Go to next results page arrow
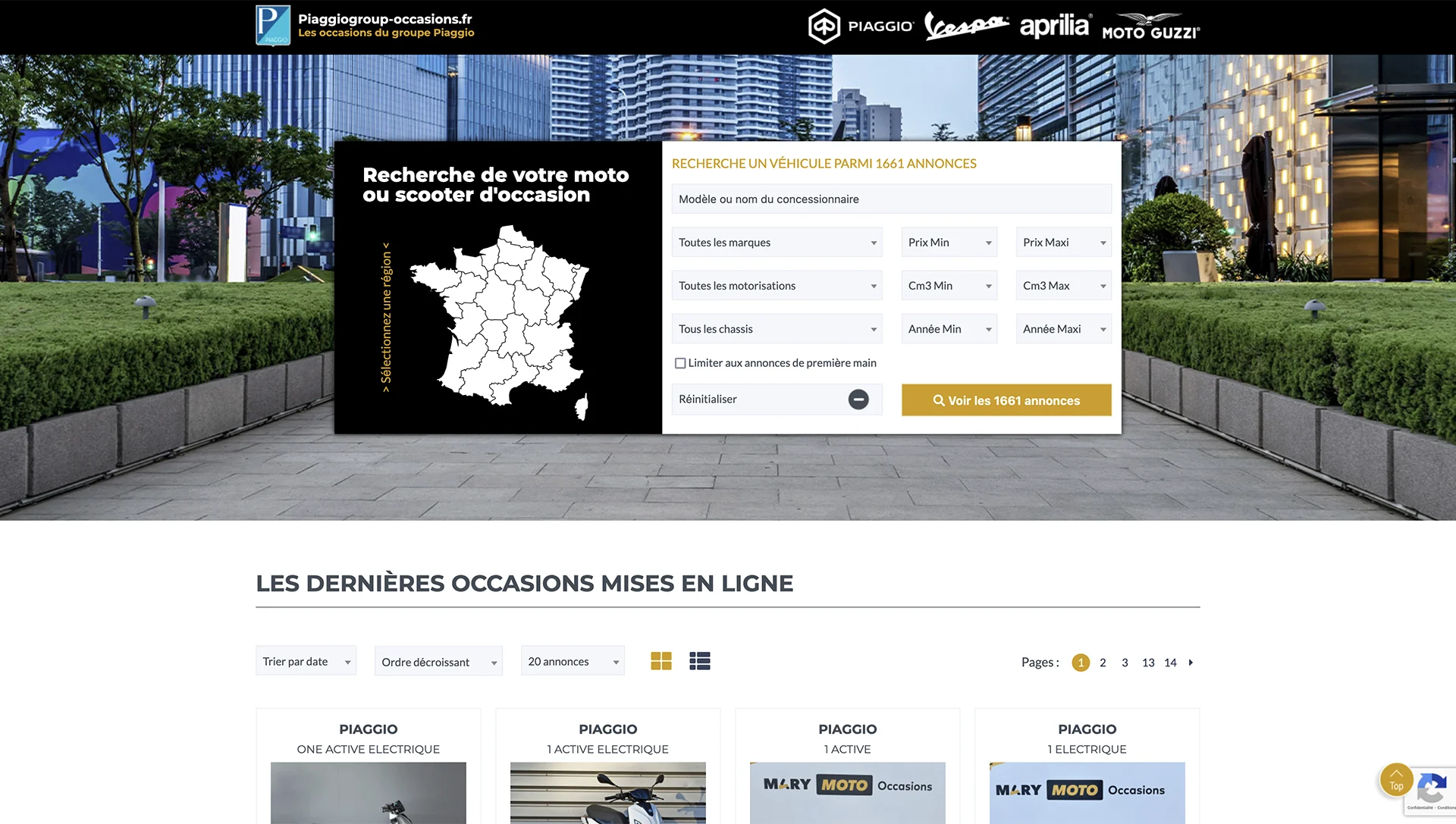Viewport: 1456px width, 824px height. [x=1191, y=663]
